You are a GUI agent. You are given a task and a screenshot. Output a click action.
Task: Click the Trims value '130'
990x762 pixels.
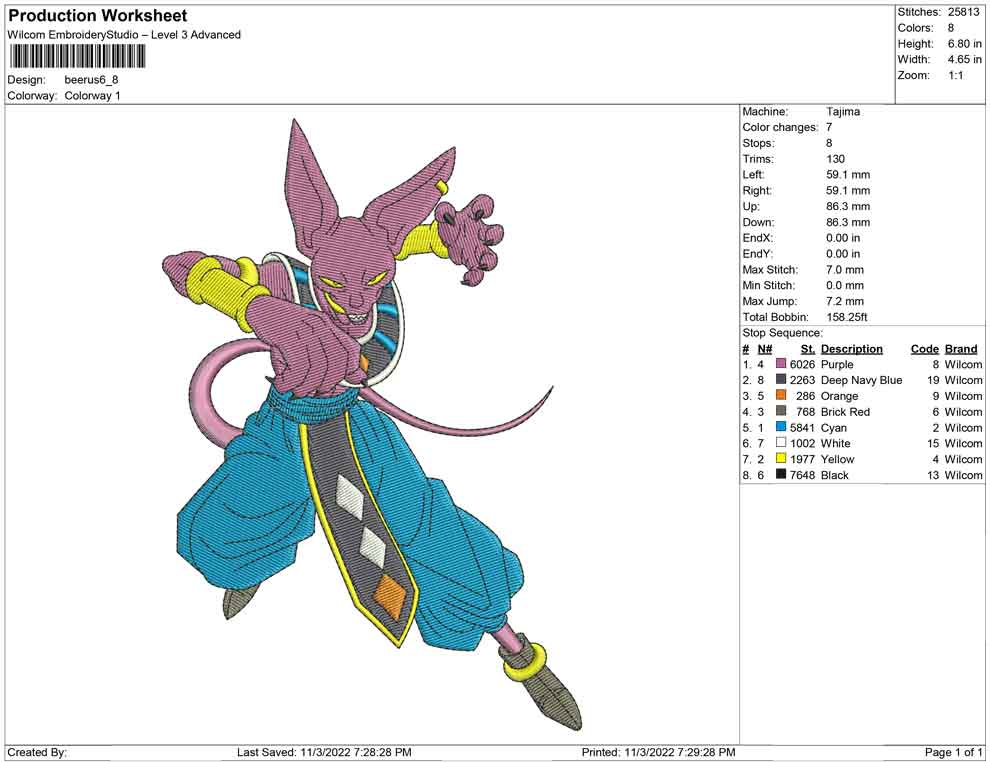coord(835,159)
